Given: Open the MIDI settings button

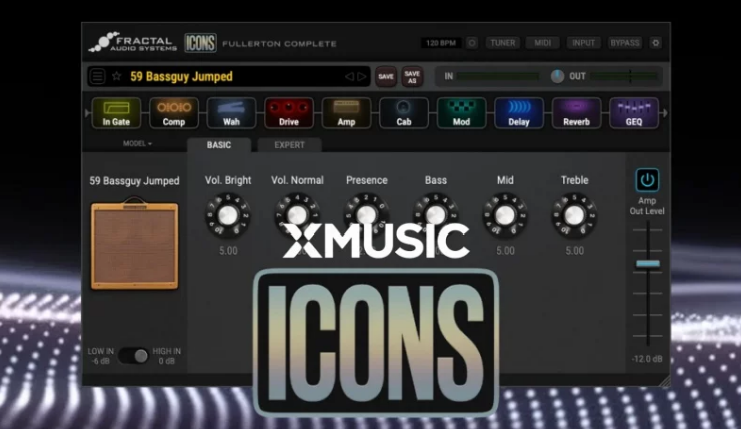Looking at the screenshot, I should 543,43.
